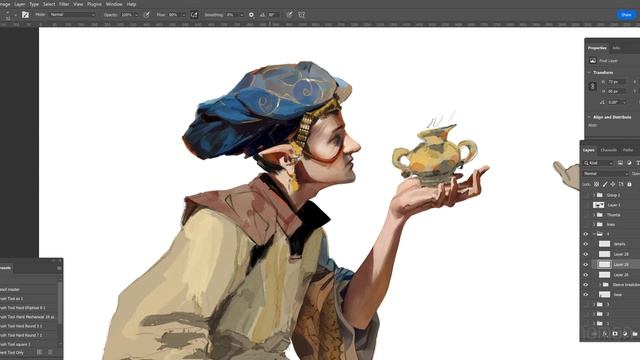Delete tool preset trash icon
Screen dimensions: 640x360
[x=50, y=352]
